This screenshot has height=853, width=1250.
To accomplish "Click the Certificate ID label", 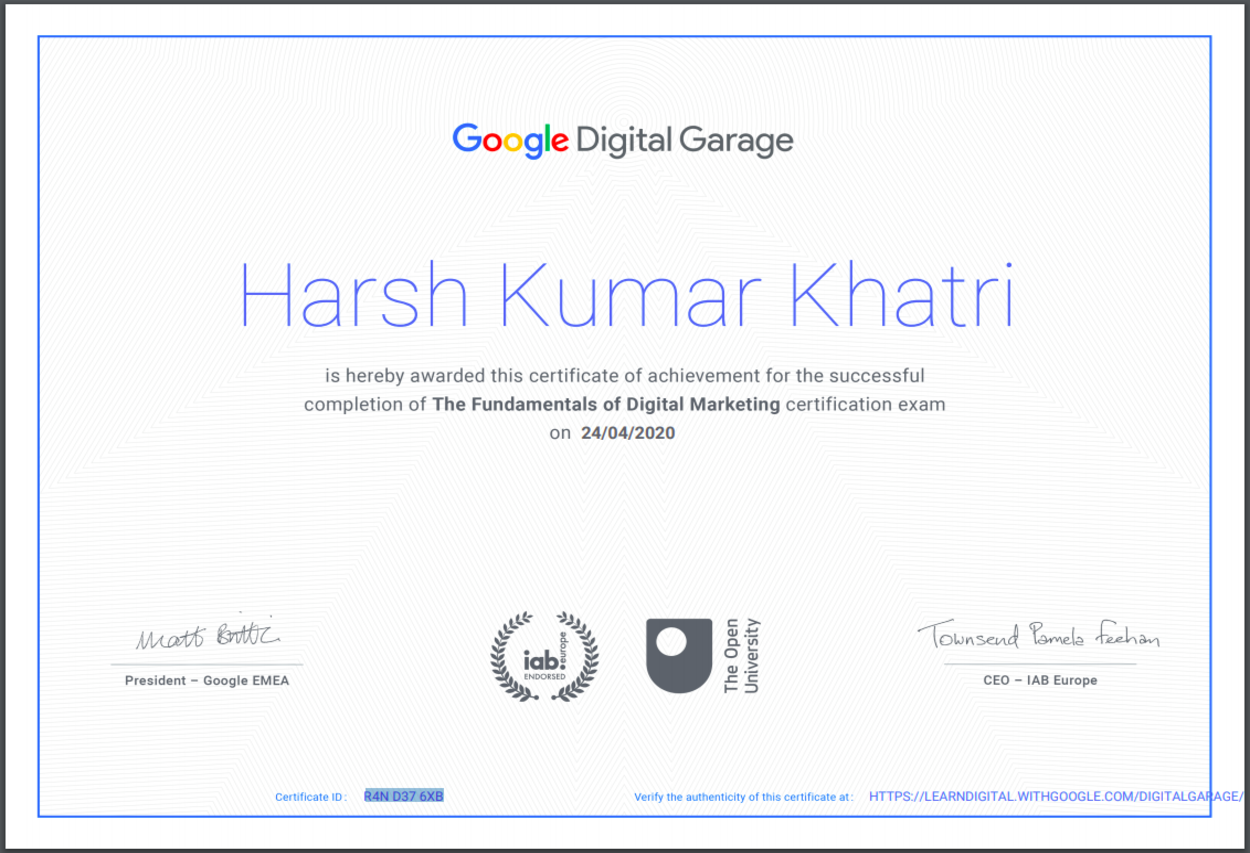I will pos(310,798).
